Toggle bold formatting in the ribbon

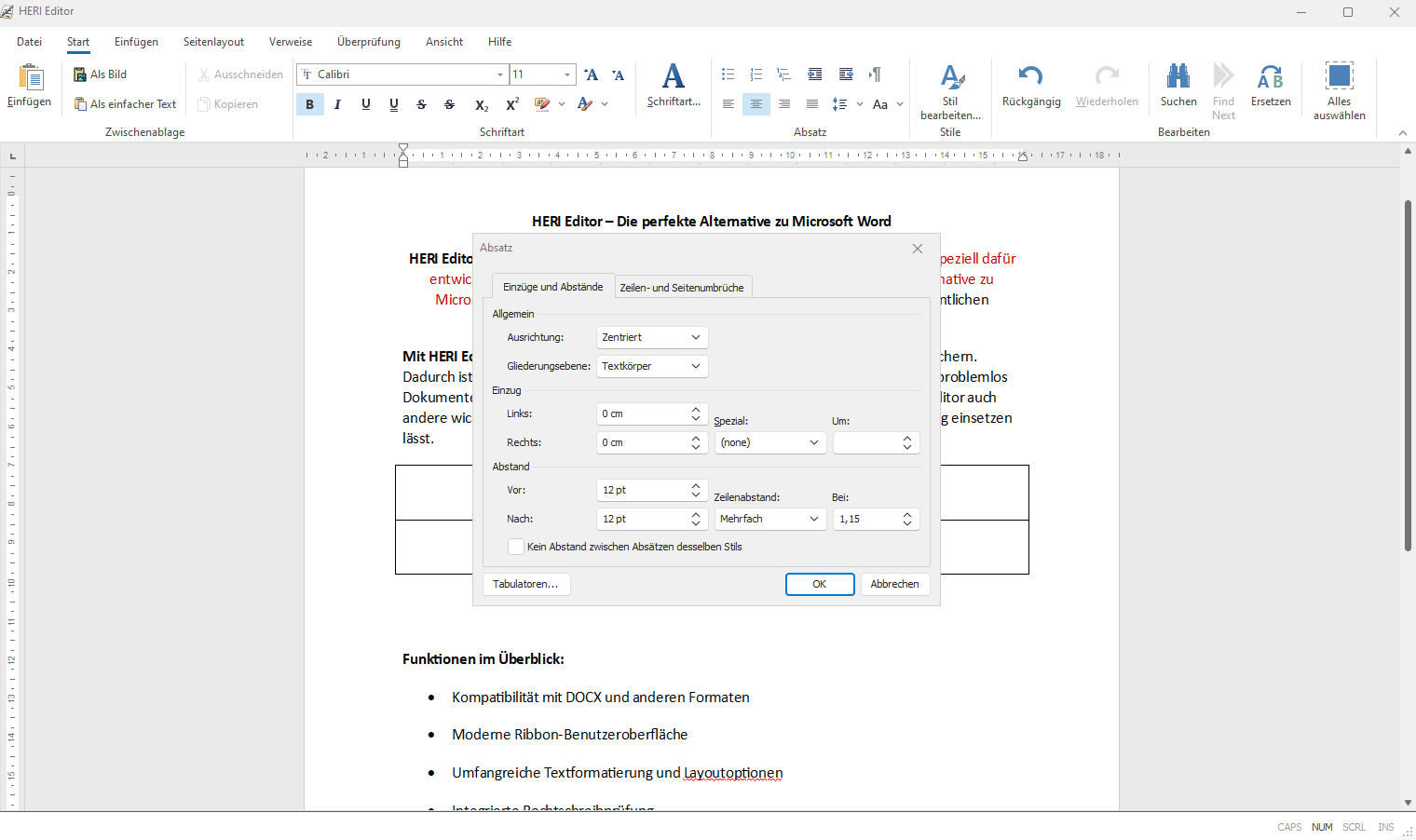(x=310, y=104)
